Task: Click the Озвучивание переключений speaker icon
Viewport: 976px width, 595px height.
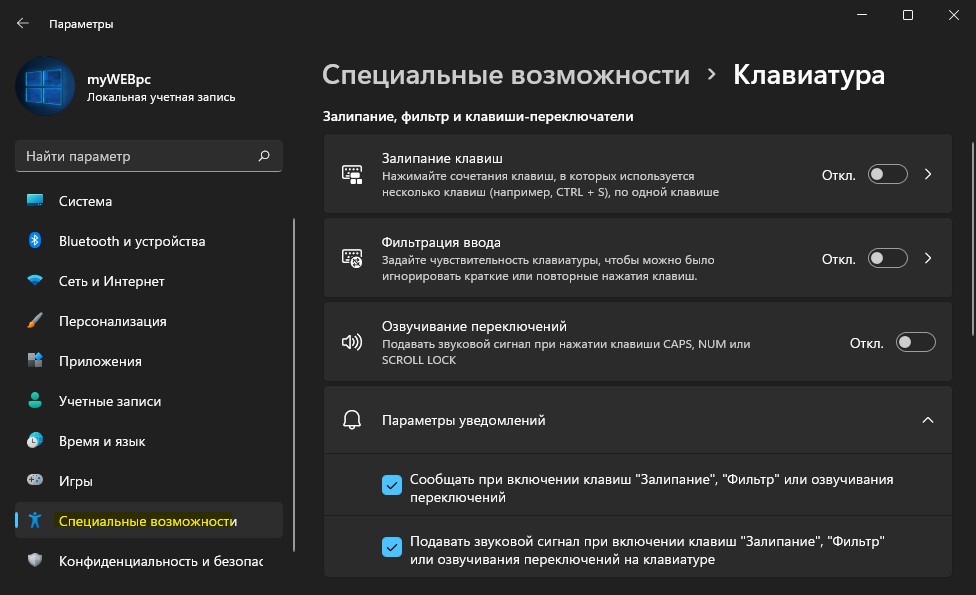Action: point(352,342)
